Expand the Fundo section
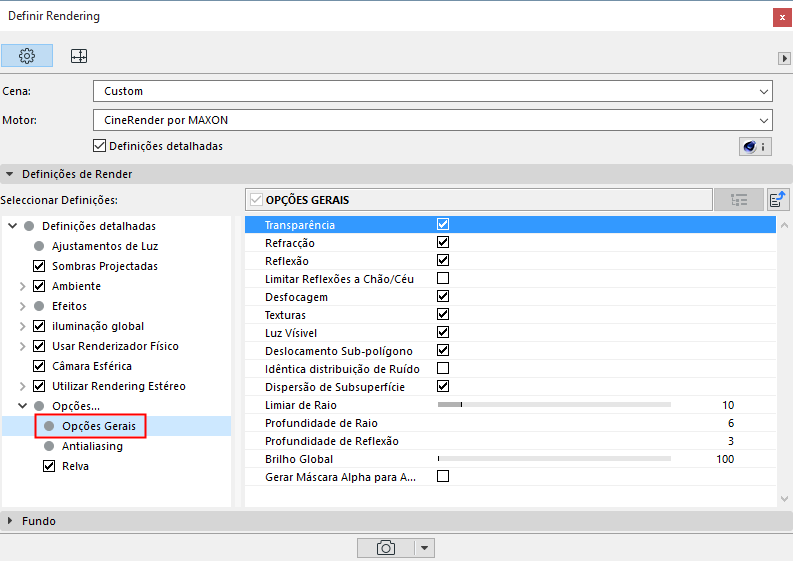This screenshot has height=561, width=793. (x=10, y=521)
